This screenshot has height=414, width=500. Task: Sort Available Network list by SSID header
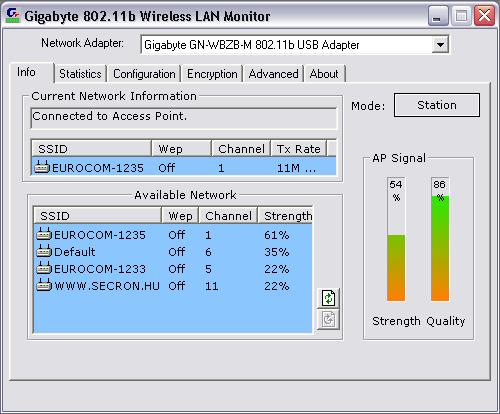(x=98, y=216)
